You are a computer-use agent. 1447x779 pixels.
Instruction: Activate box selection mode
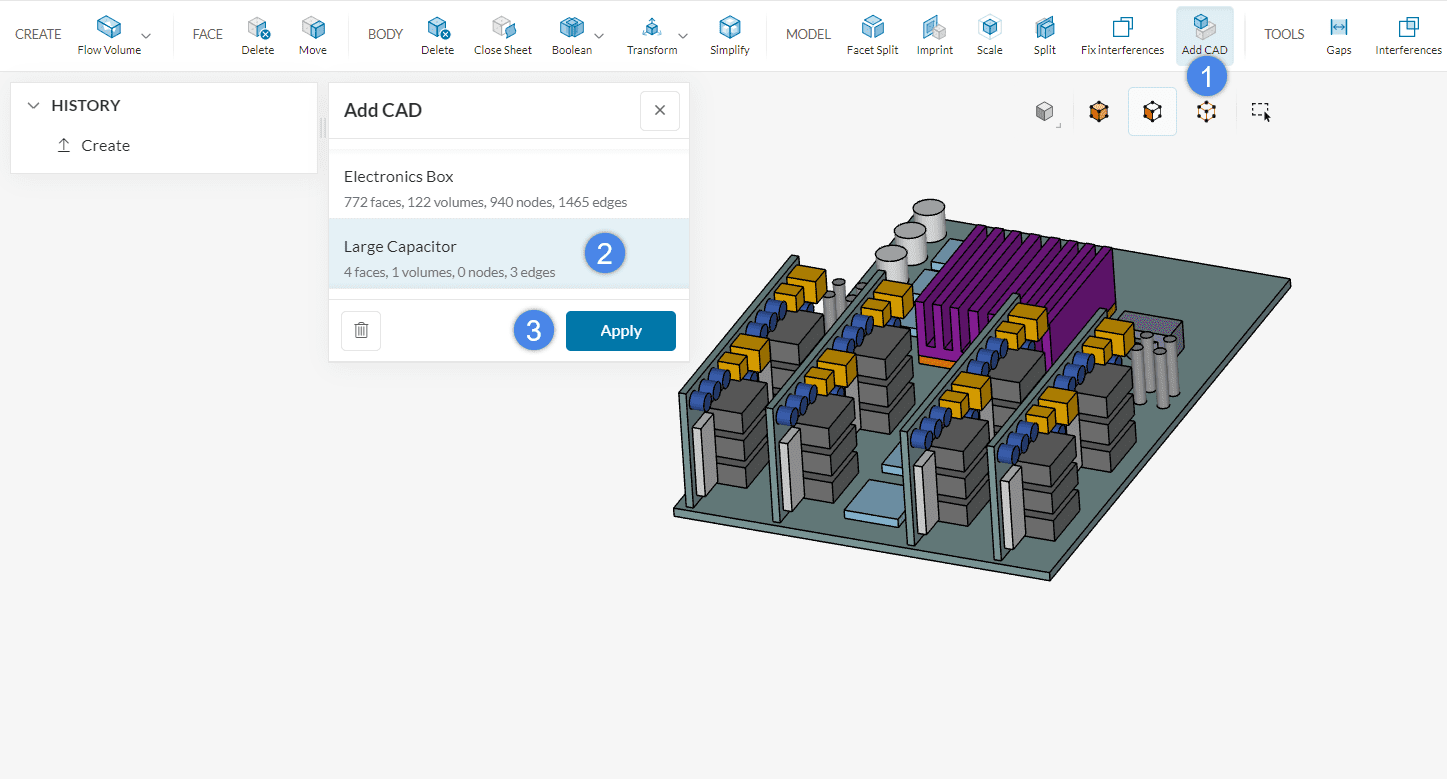1260,111
